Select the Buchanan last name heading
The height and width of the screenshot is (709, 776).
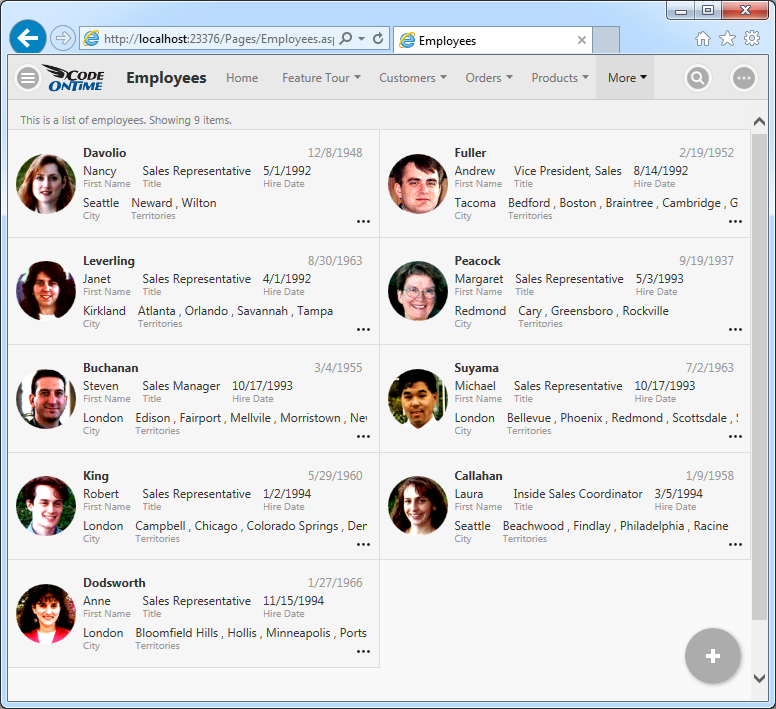(x=111, y=368)
